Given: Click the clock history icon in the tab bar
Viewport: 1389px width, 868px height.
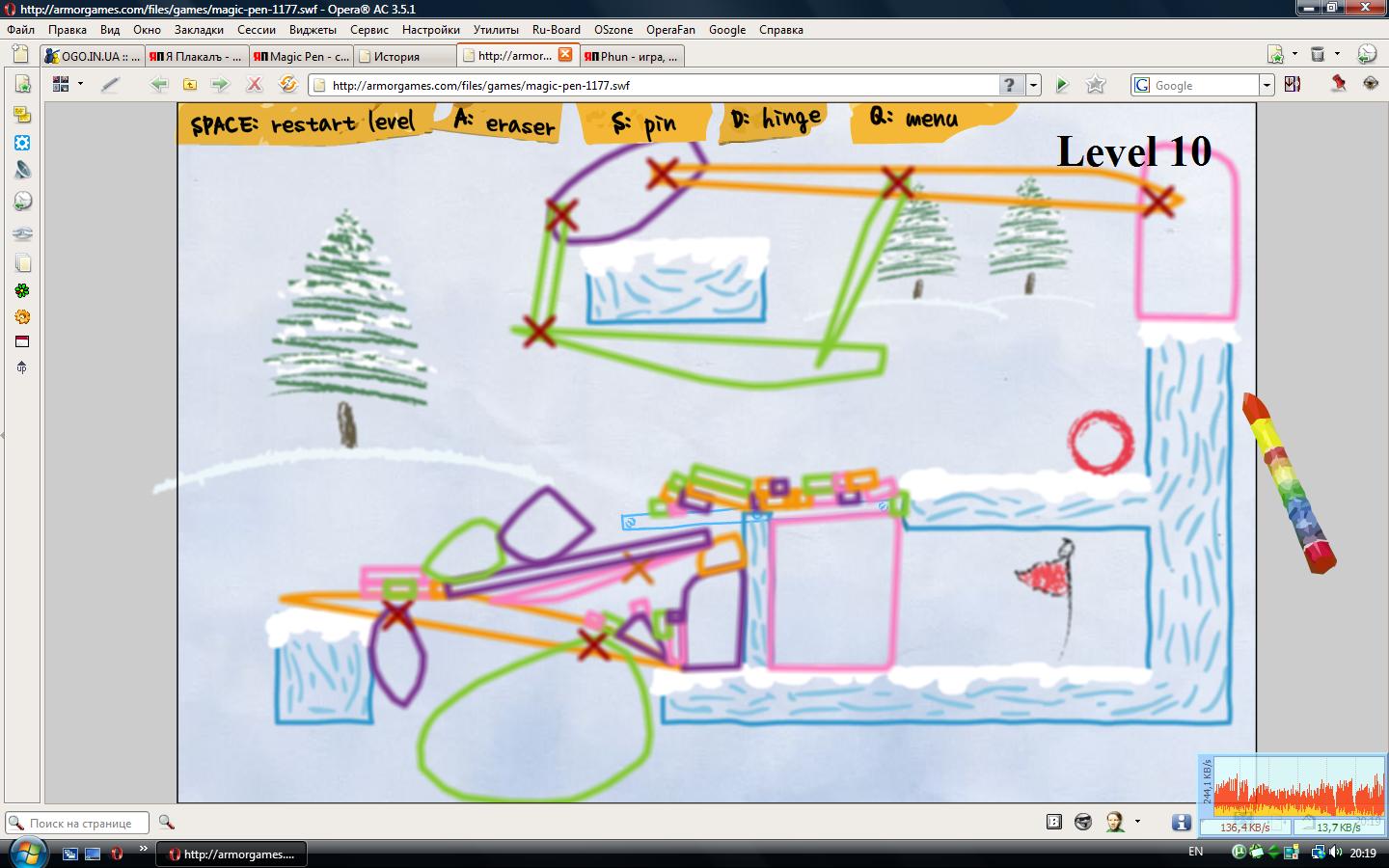Looking at the screenshot, I should [1367, 54].
